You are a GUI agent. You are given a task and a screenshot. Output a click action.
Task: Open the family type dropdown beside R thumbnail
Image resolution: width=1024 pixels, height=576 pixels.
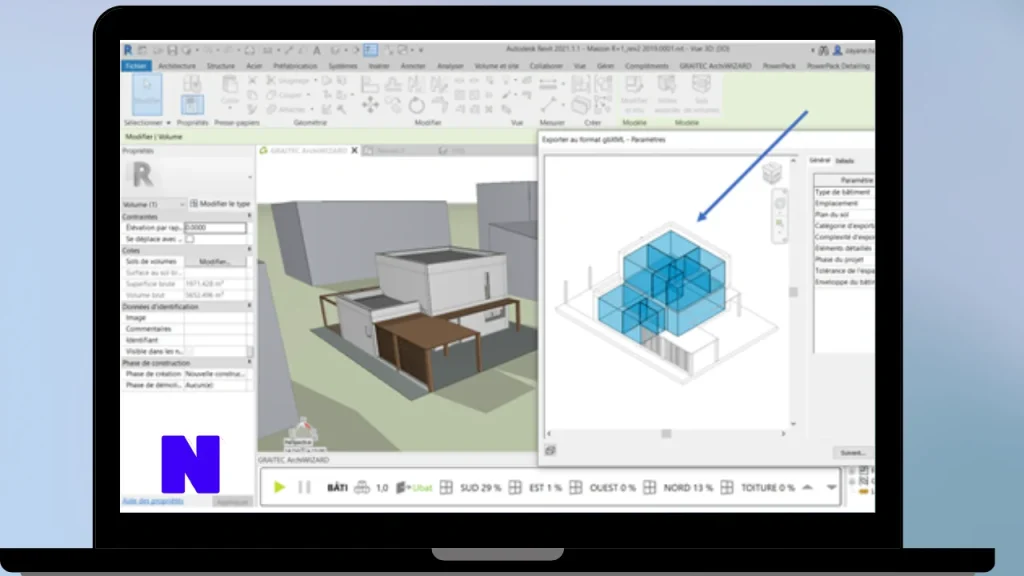pyautogui.click(x=249, y=177)
